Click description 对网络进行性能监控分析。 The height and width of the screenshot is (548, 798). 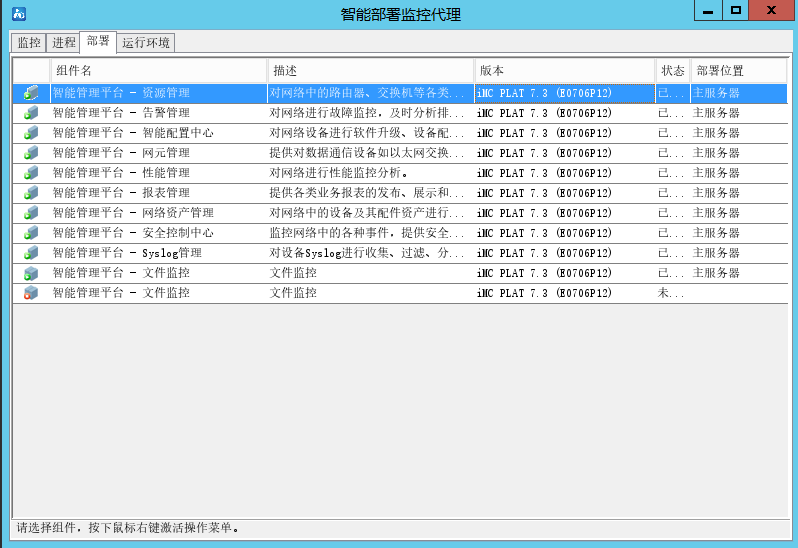point(339,173)
